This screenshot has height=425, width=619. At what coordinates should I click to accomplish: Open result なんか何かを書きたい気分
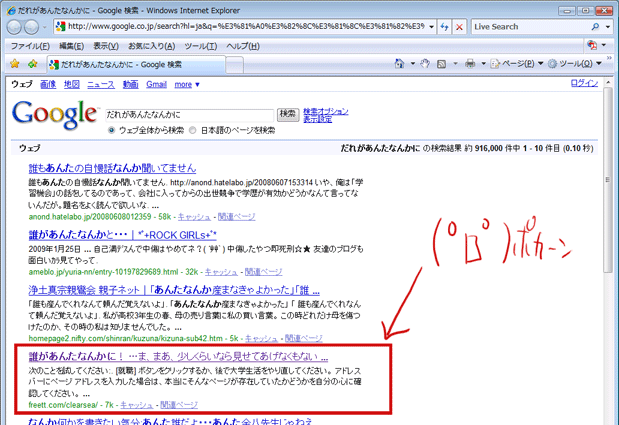tap(170, 421)
